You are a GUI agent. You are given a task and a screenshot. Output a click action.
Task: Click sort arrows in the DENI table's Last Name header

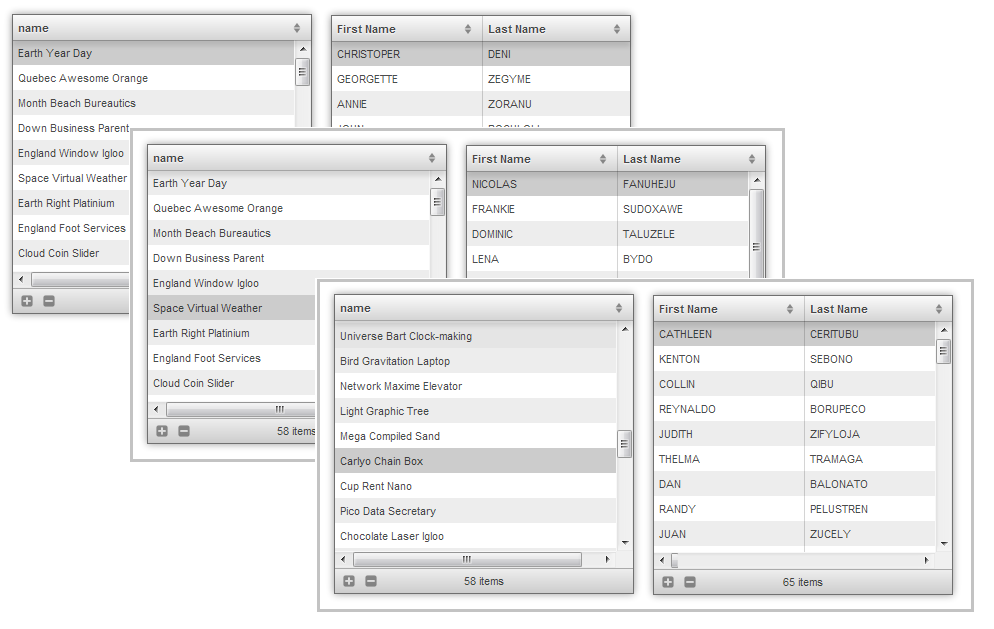point(617,29)
